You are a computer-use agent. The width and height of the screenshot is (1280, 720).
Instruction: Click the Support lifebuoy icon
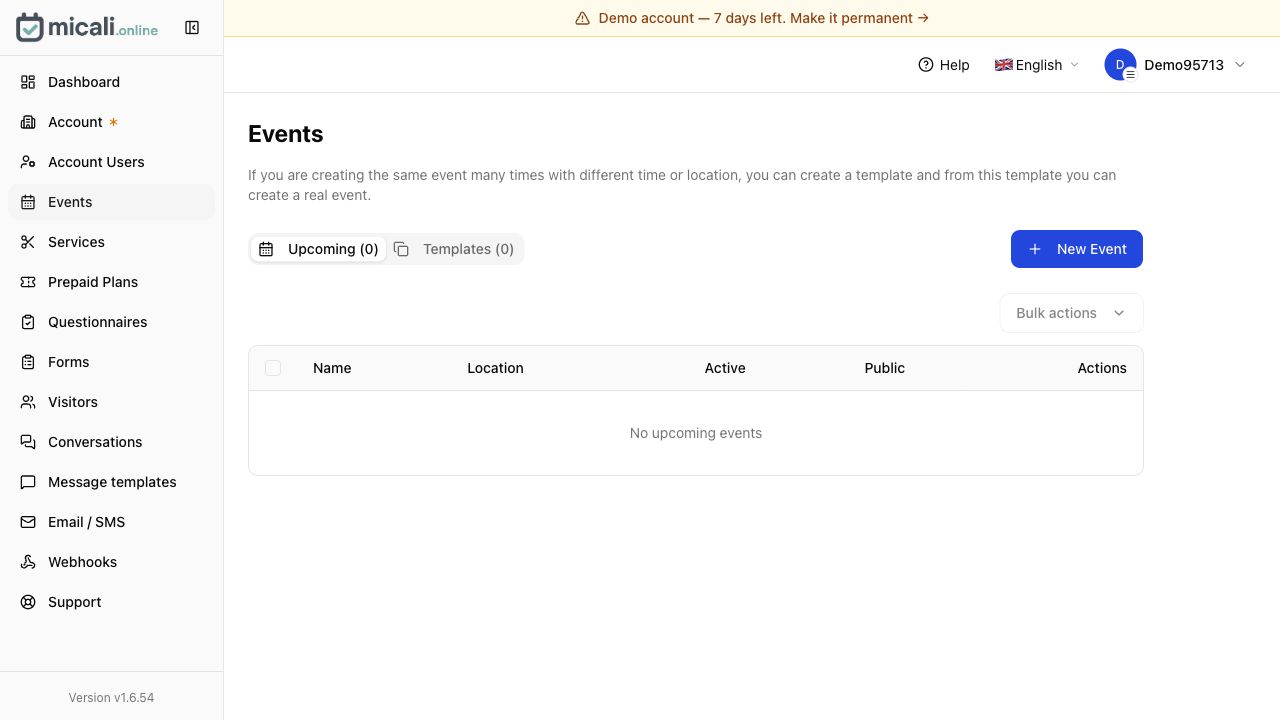28,602
